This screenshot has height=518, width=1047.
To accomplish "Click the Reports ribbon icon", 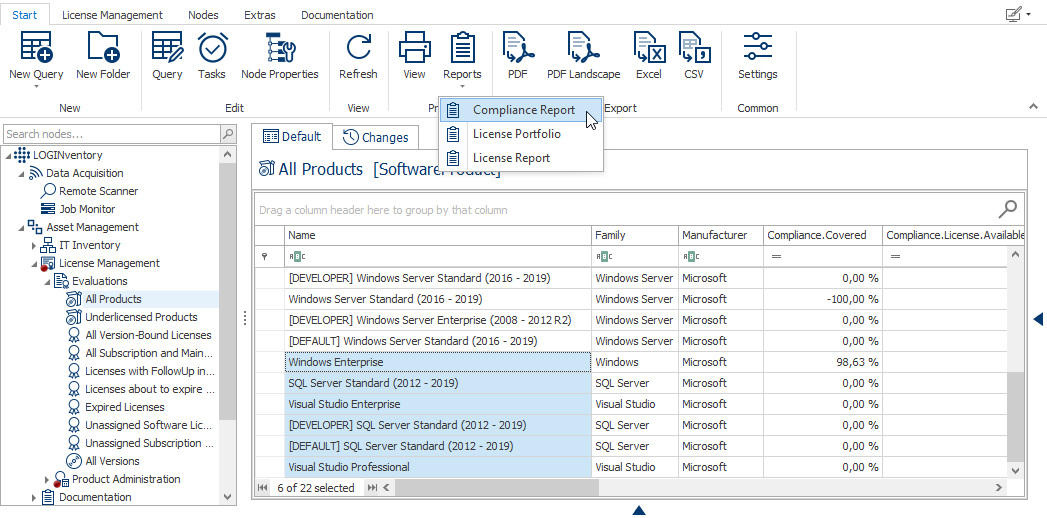I will (462, 48).
